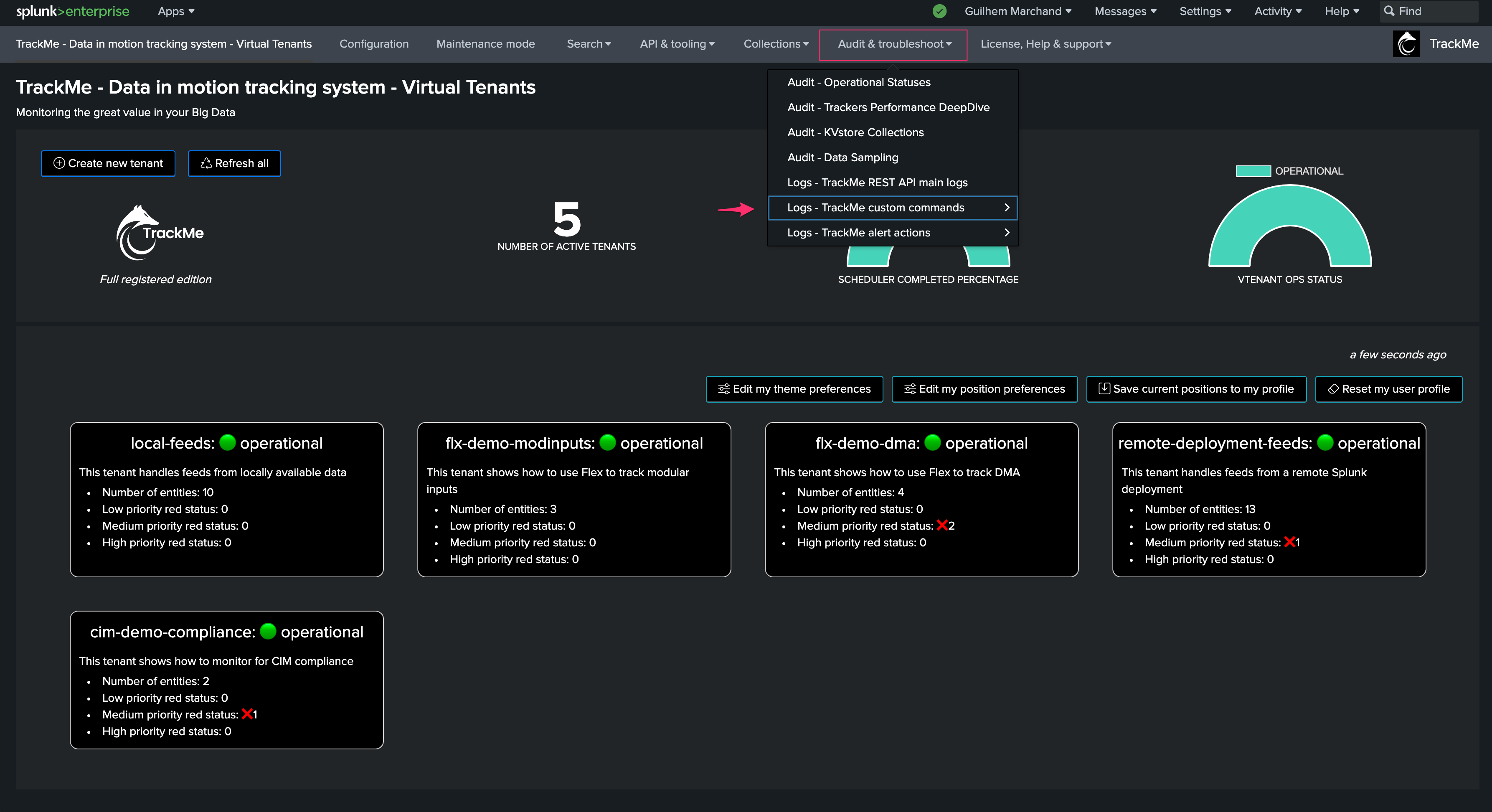Screen dimensions: 1492x812
Task: Click the magnifier icon in Find box
Action: tap(1389, 11)
